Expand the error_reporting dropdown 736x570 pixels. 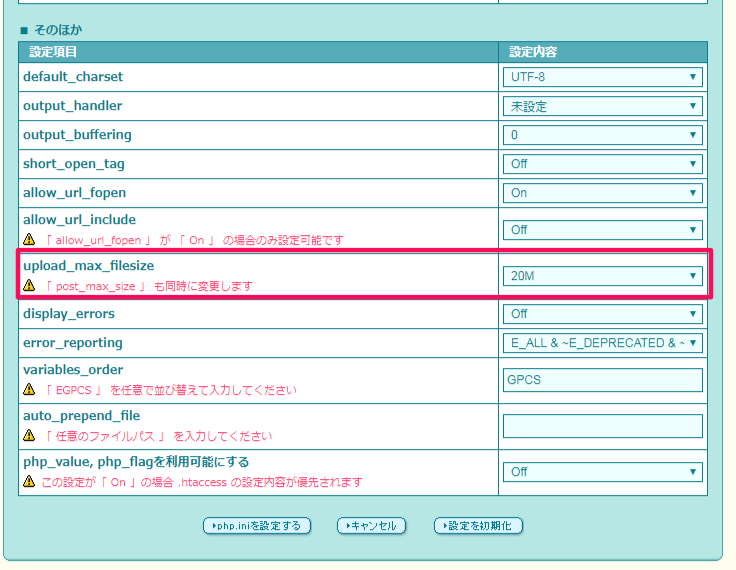(602, 343)
